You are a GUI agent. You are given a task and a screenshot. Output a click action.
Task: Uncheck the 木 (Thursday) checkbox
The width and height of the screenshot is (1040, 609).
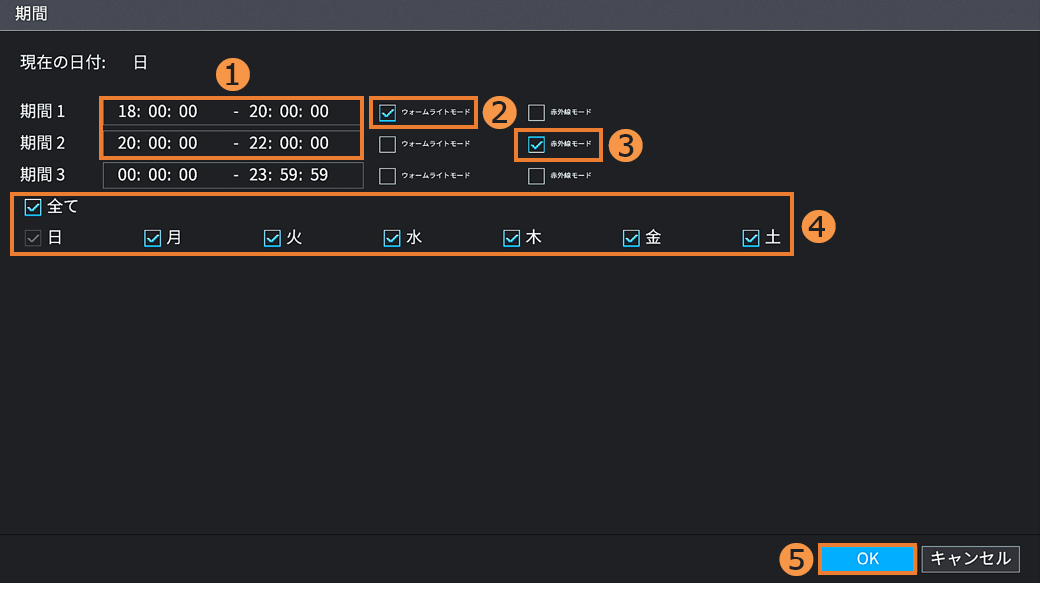[512, 238]
